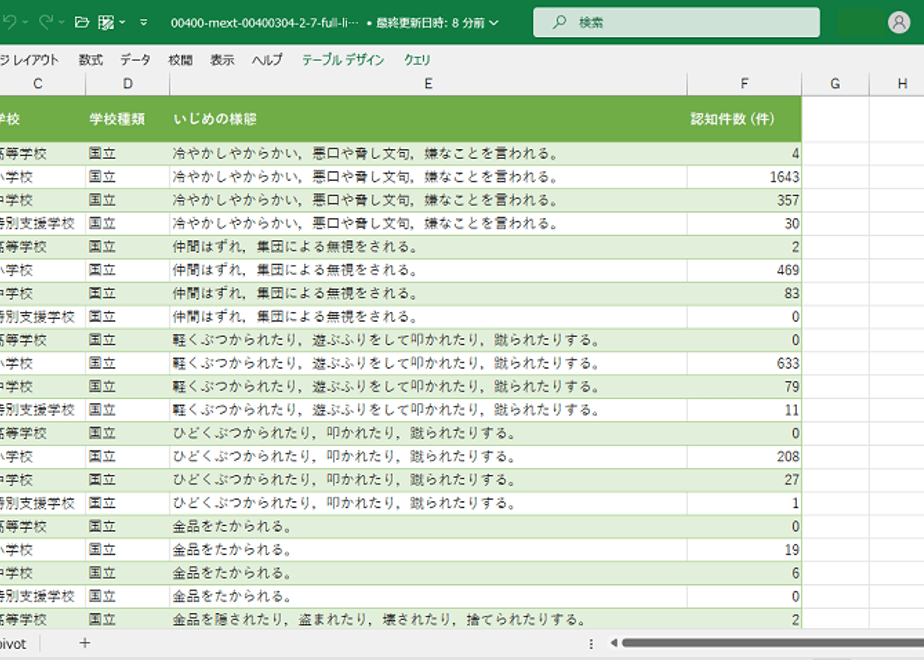
Task: Select the cell with value 6
Action: coord(744,573)
